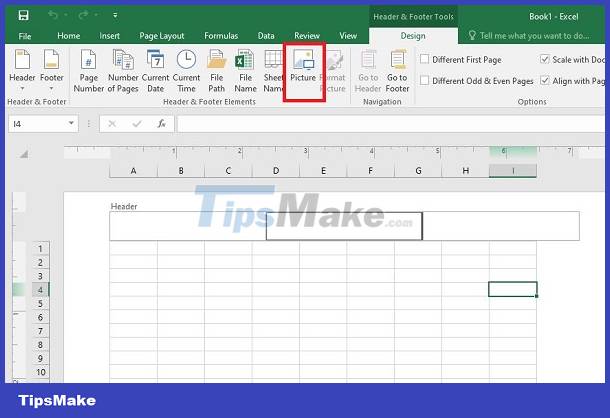Open the Redo history dropdown arrow

pos(96,16)
